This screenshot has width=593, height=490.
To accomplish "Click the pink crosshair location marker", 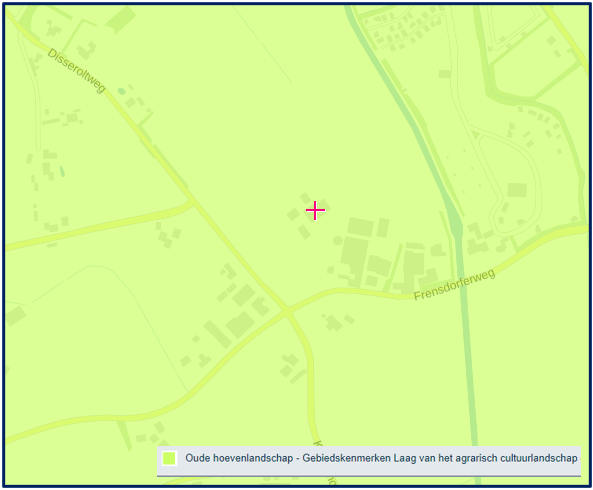I will point(315,210).
